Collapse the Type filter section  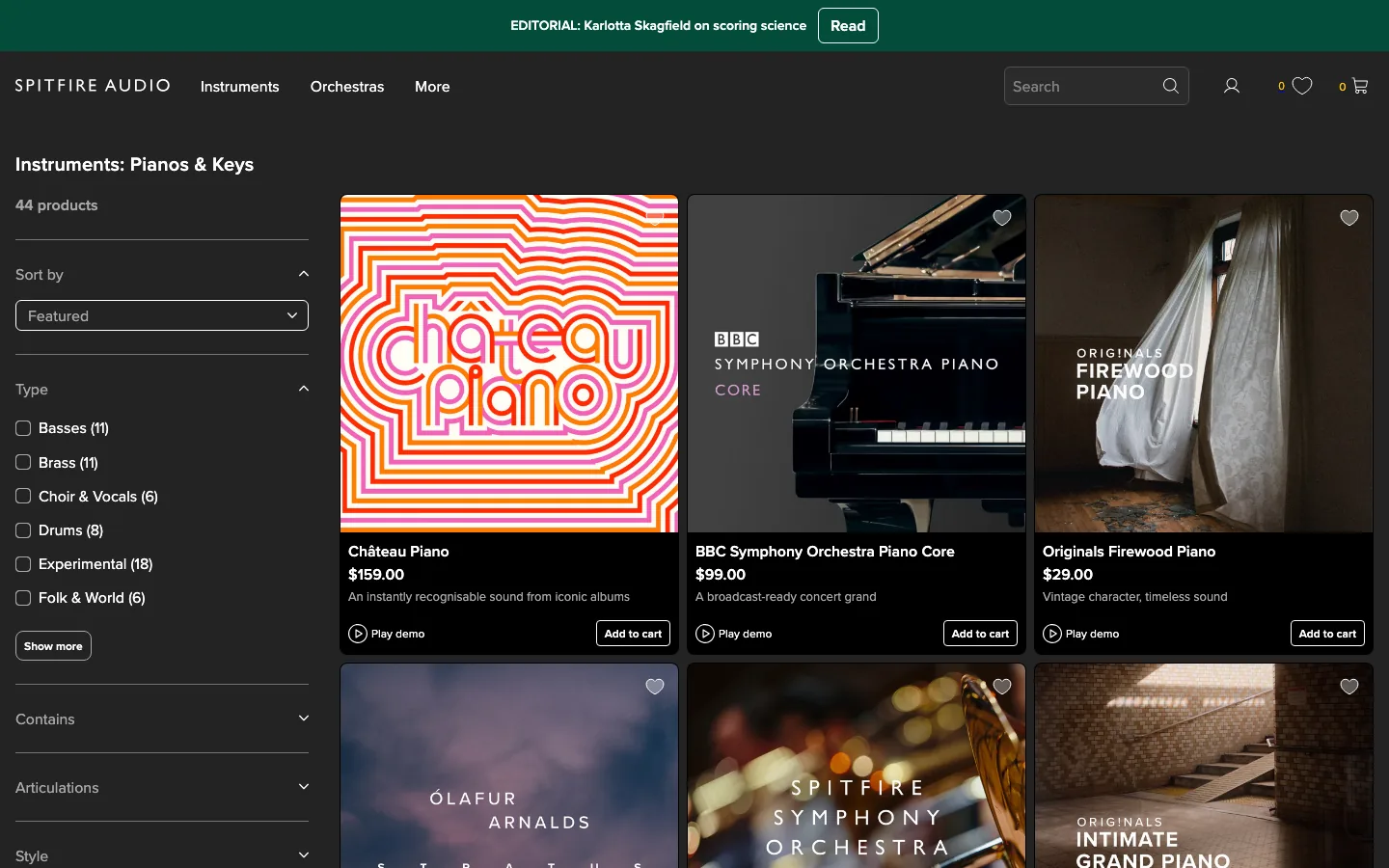[304, 389]
